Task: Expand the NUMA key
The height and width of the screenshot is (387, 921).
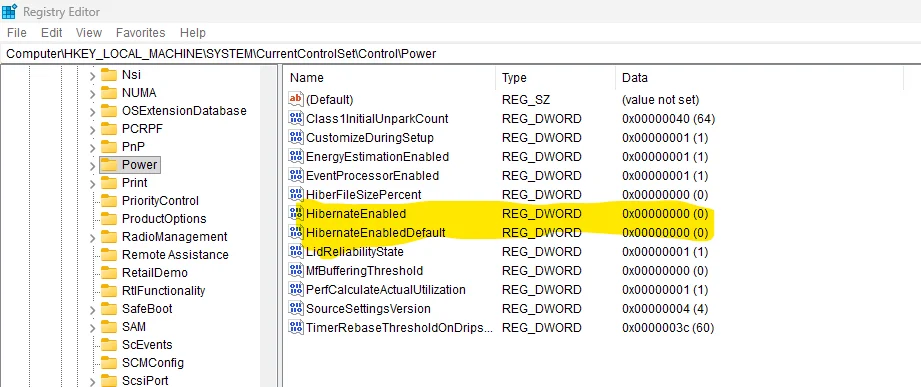Action: (x=92, y=94)
